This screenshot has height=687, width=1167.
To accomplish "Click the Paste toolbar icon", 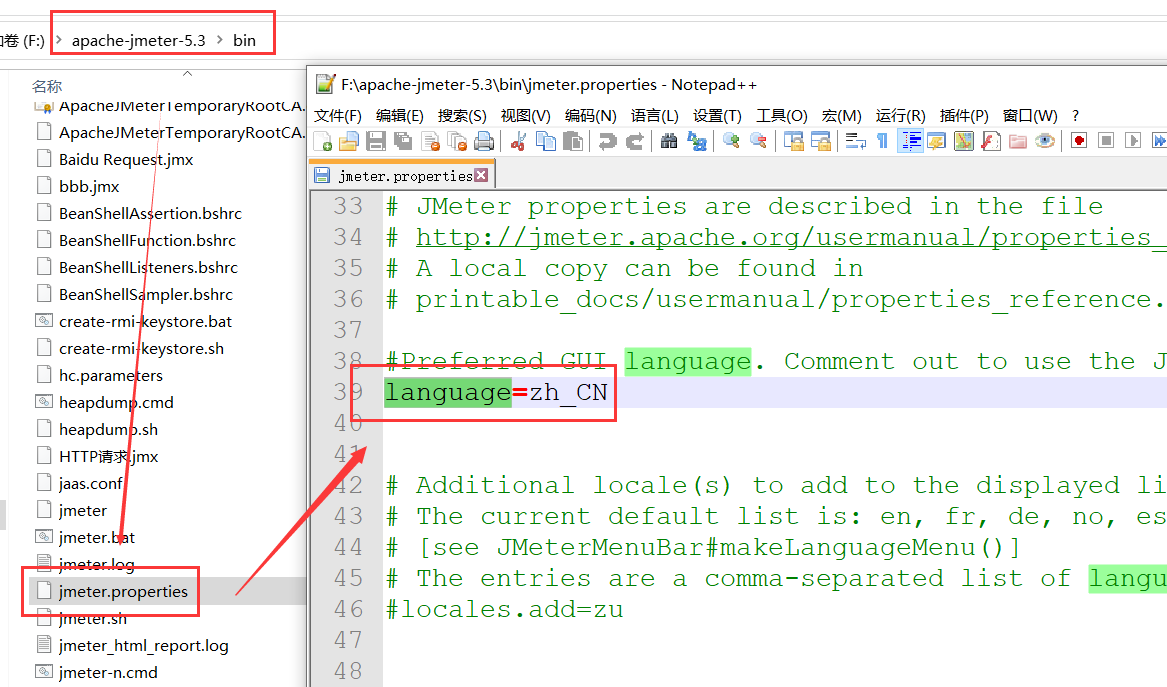I will 572,141.
